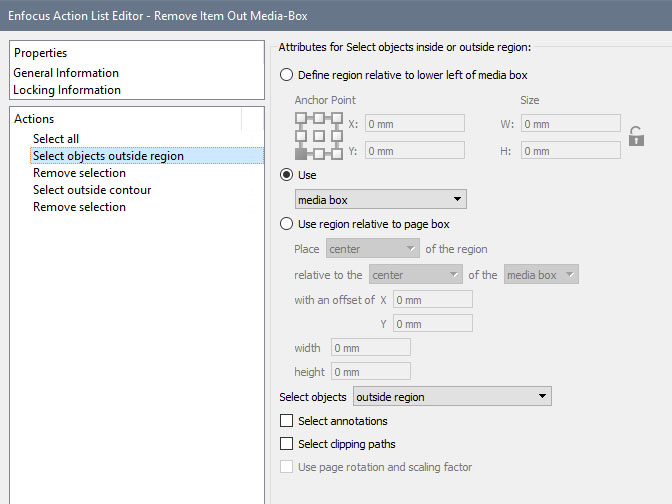Image resolution: width=672 pixels, height=504 pixels.
Task: Open the media box dropdown under Use
Action: point(381,200)
